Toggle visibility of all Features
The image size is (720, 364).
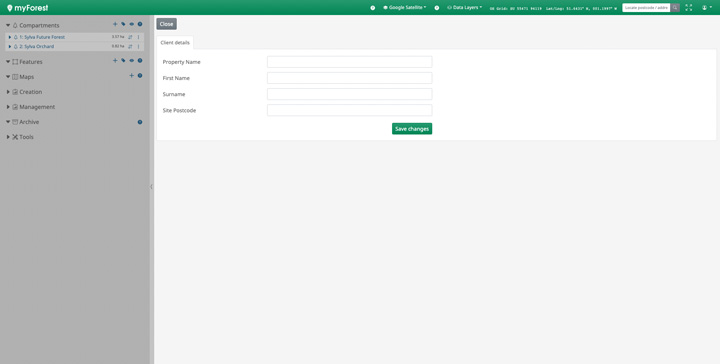coord(131,61)
